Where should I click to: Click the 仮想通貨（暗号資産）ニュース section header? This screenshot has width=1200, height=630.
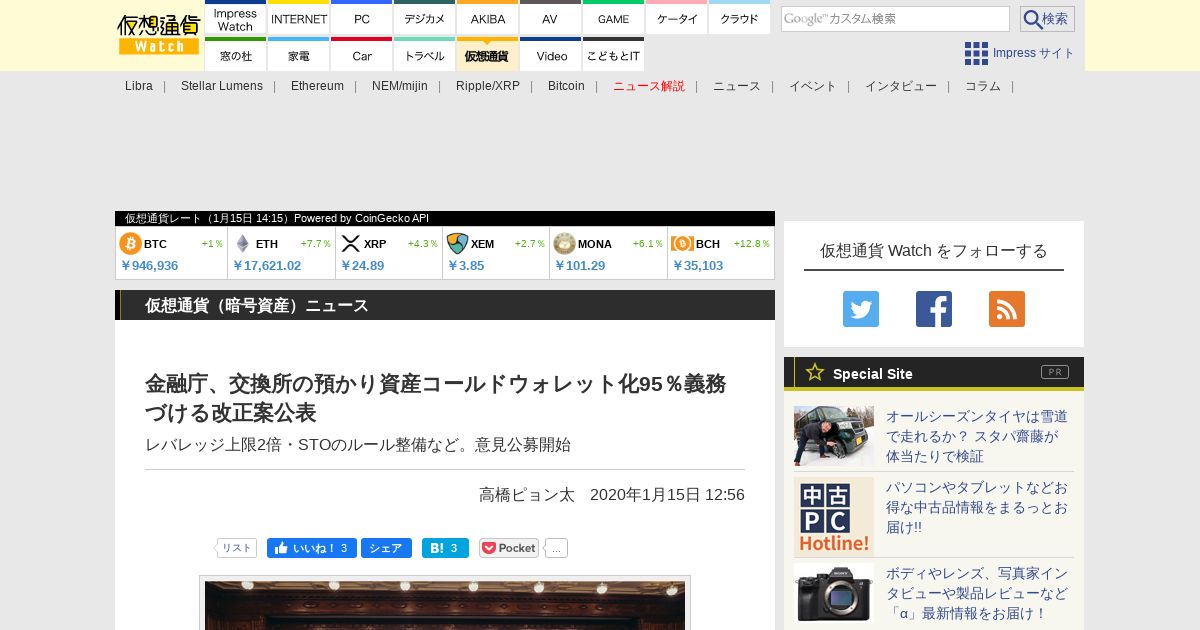[x=445, y=305]
